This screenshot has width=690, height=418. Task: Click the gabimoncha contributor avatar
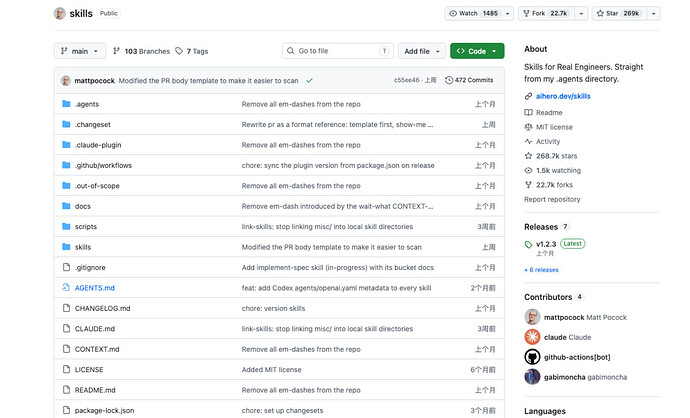tap(532, 377)
